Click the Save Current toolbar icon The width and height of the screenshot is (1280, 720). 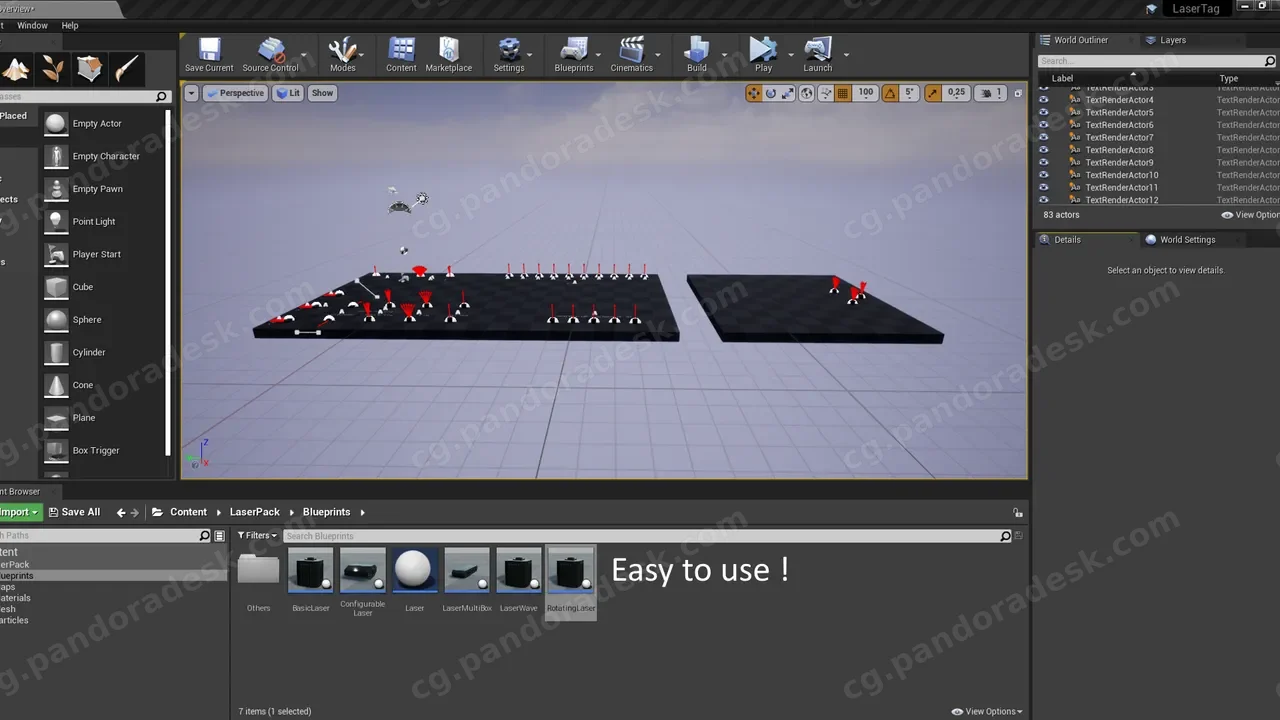[209, 54]
